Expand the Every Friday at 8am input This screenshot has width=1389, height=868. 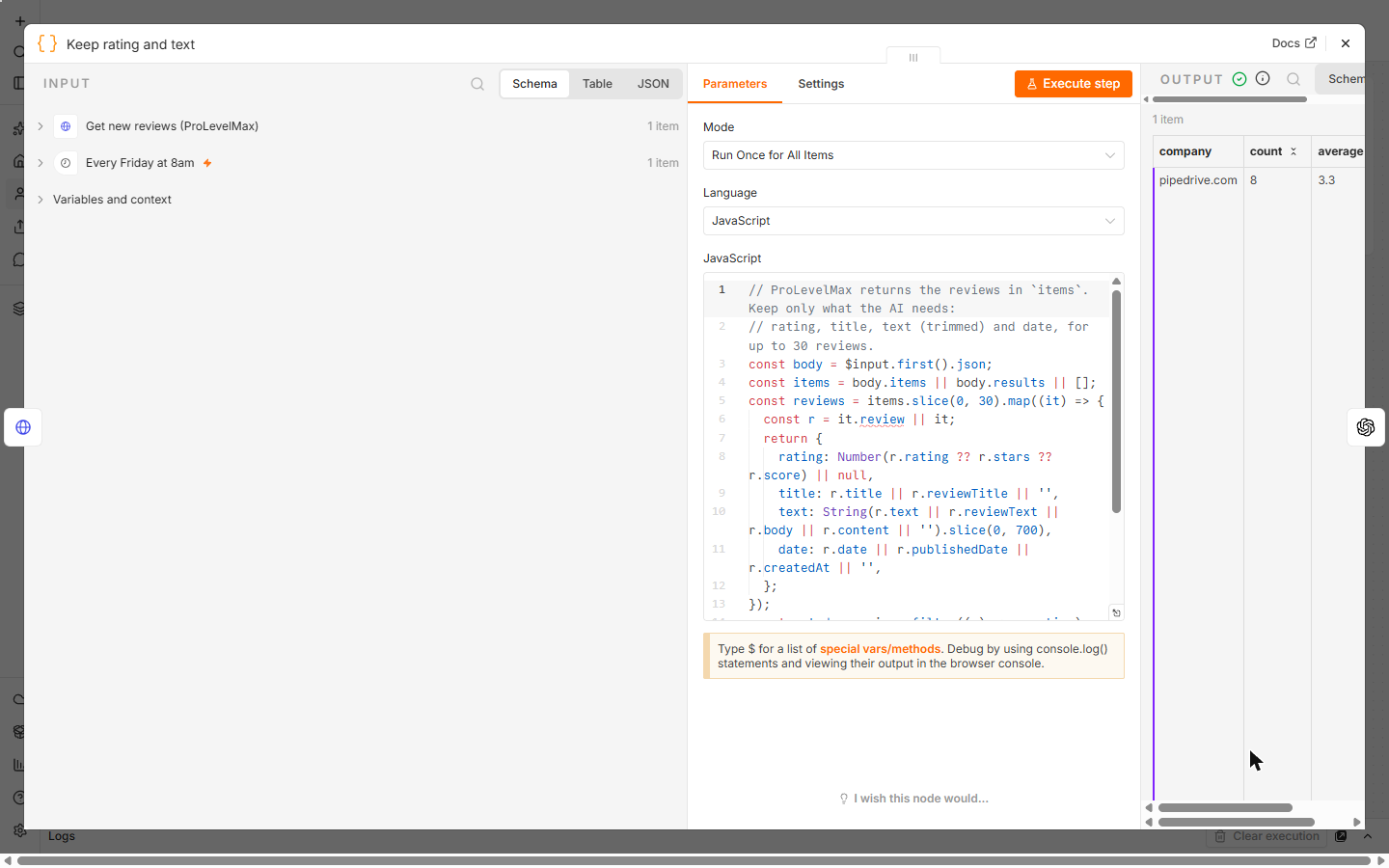(x=41, y=163)
